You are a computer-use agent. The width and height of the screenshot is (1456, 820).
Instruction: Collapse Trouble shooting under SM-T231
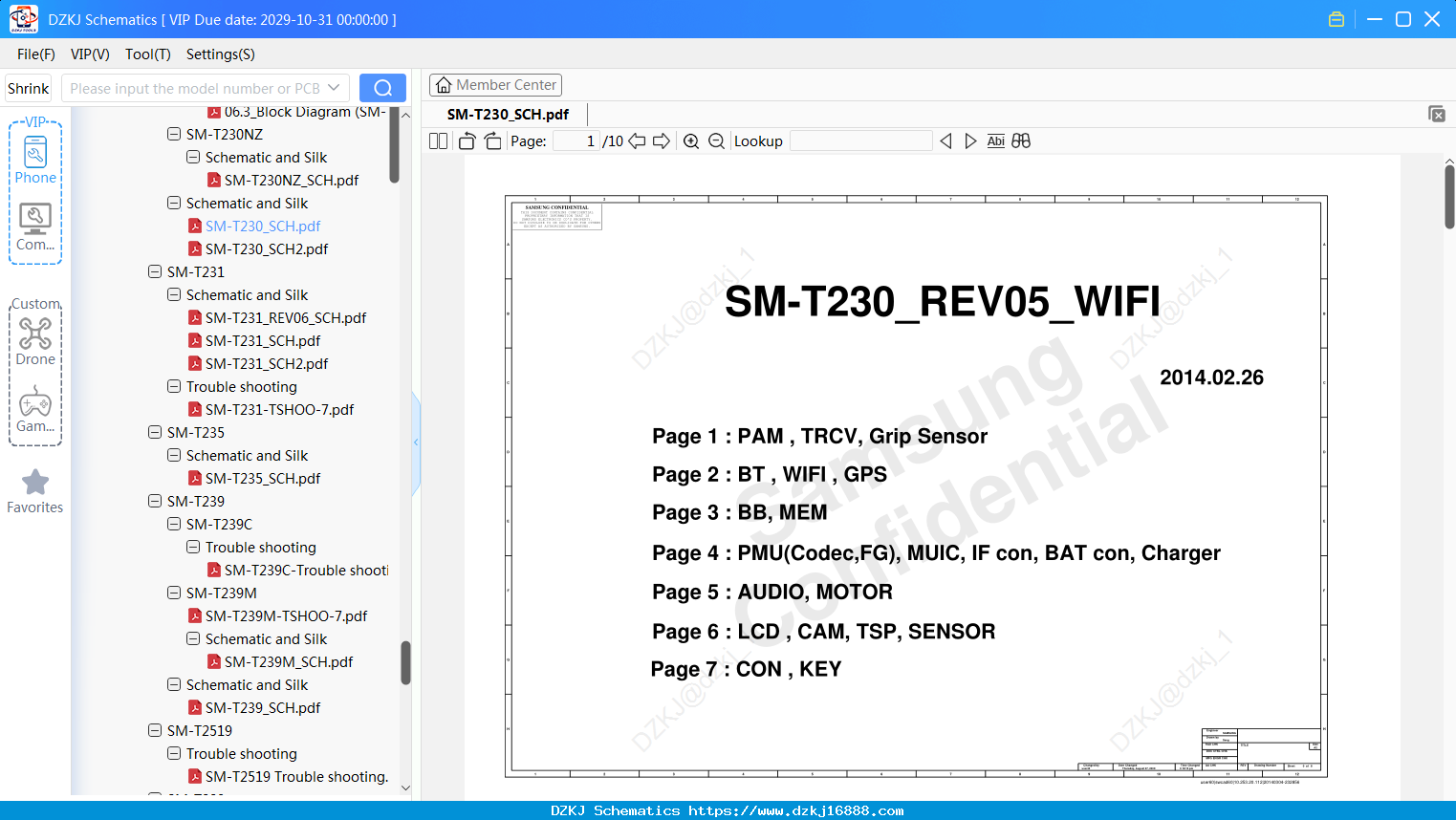click(x=174, y=386)
